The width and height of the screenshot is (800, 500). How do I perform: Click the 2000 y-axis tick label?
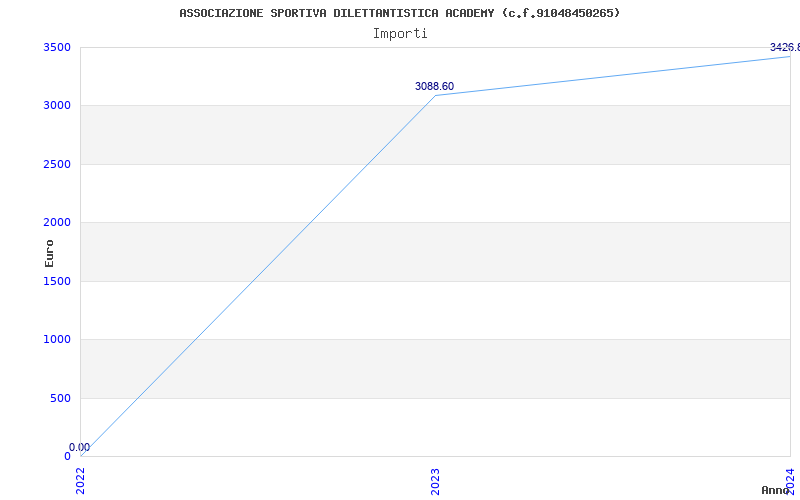pyautogui.click(x=59, y=222)
